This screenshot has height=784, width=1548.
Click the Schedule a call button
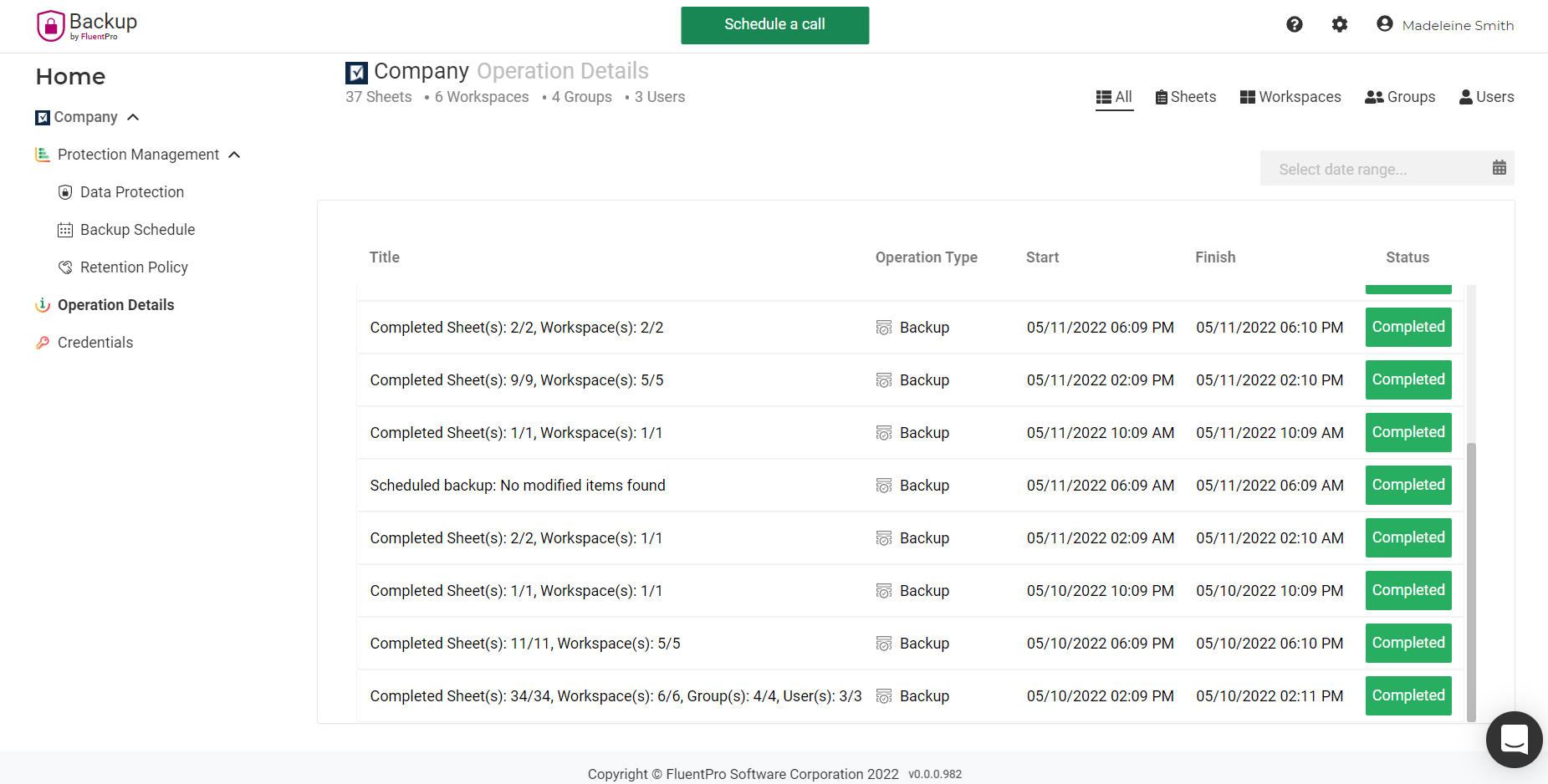pos(774,25)
